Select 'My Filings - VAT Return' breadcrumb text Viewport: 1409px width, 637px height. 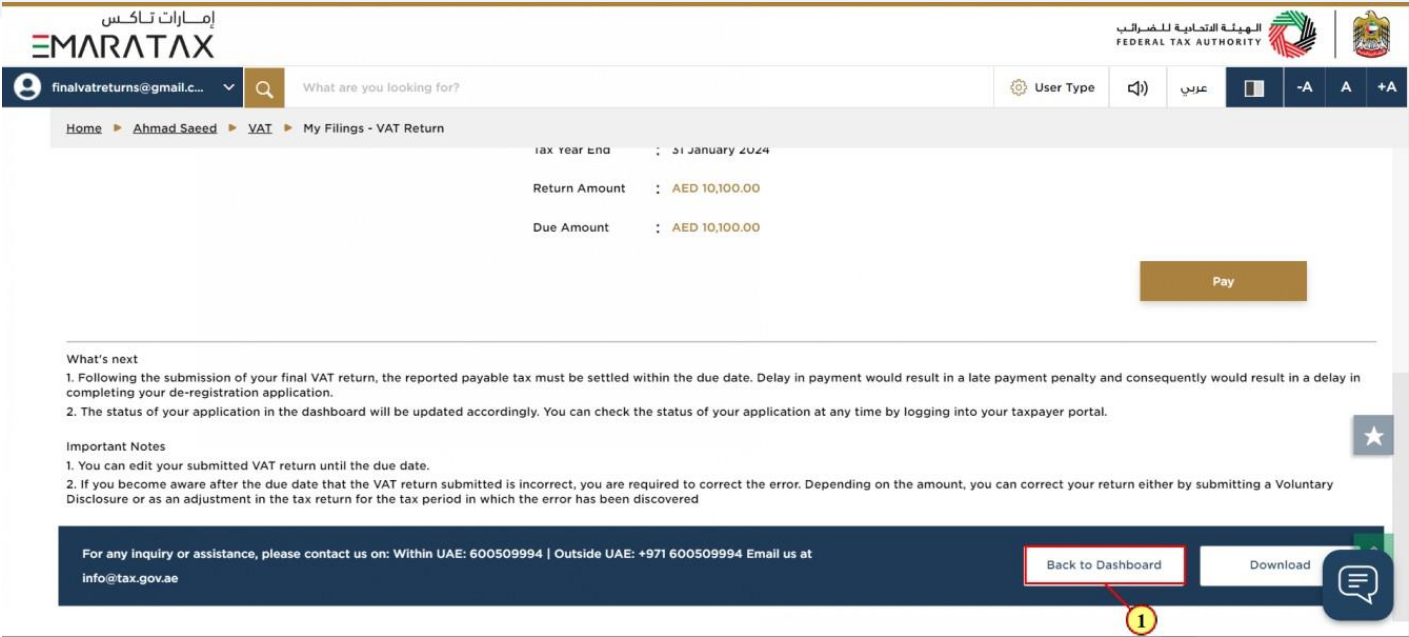coord(373,128)
